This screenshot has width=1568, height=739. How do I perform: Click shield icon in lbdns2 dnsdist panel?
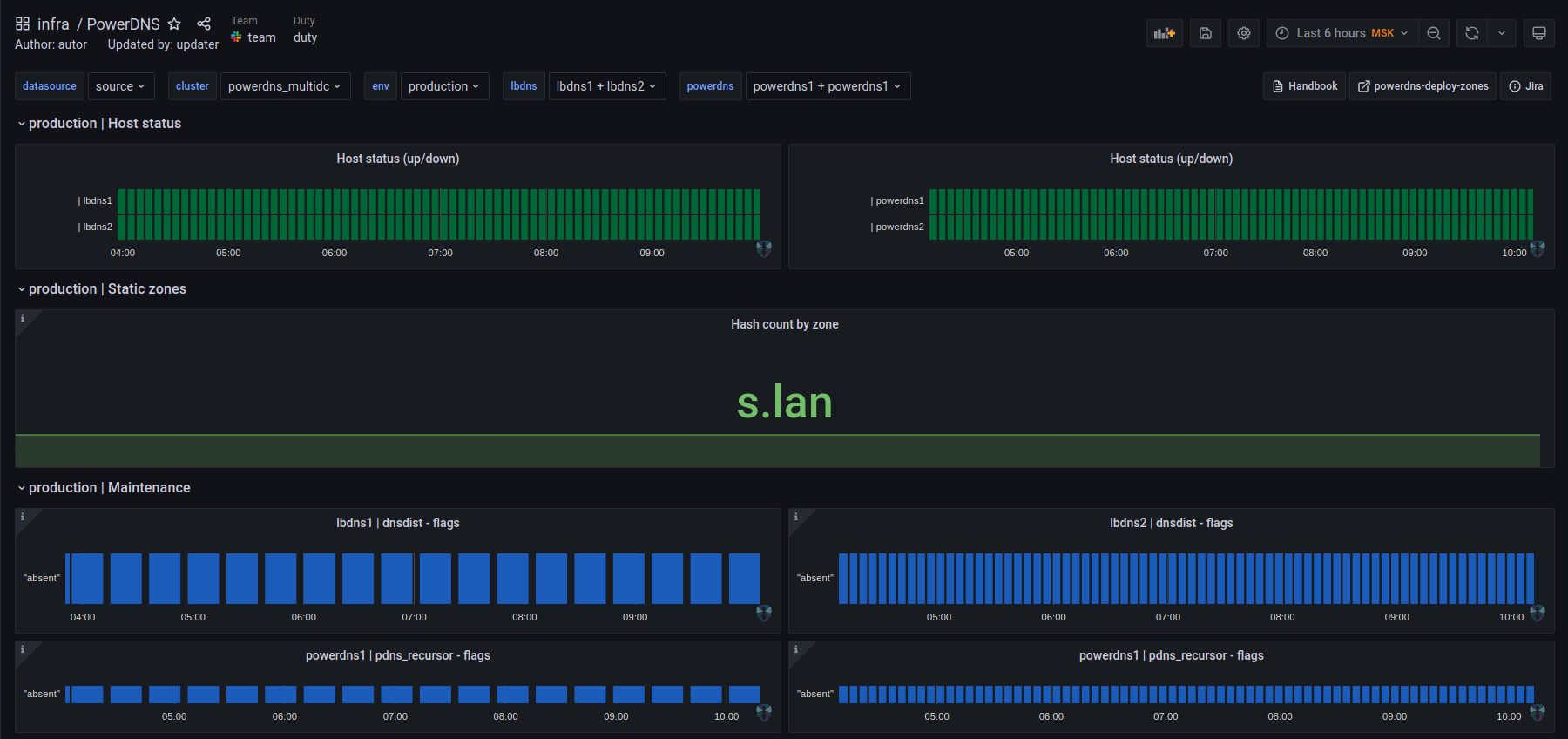click(1538, 613)
